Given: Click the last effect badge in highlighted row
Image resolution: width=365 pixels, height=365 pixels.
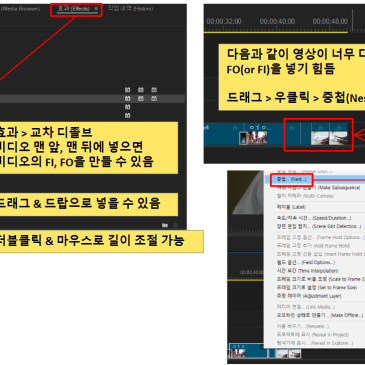Looking at the screenshot, I should click(x=154, y=98).
